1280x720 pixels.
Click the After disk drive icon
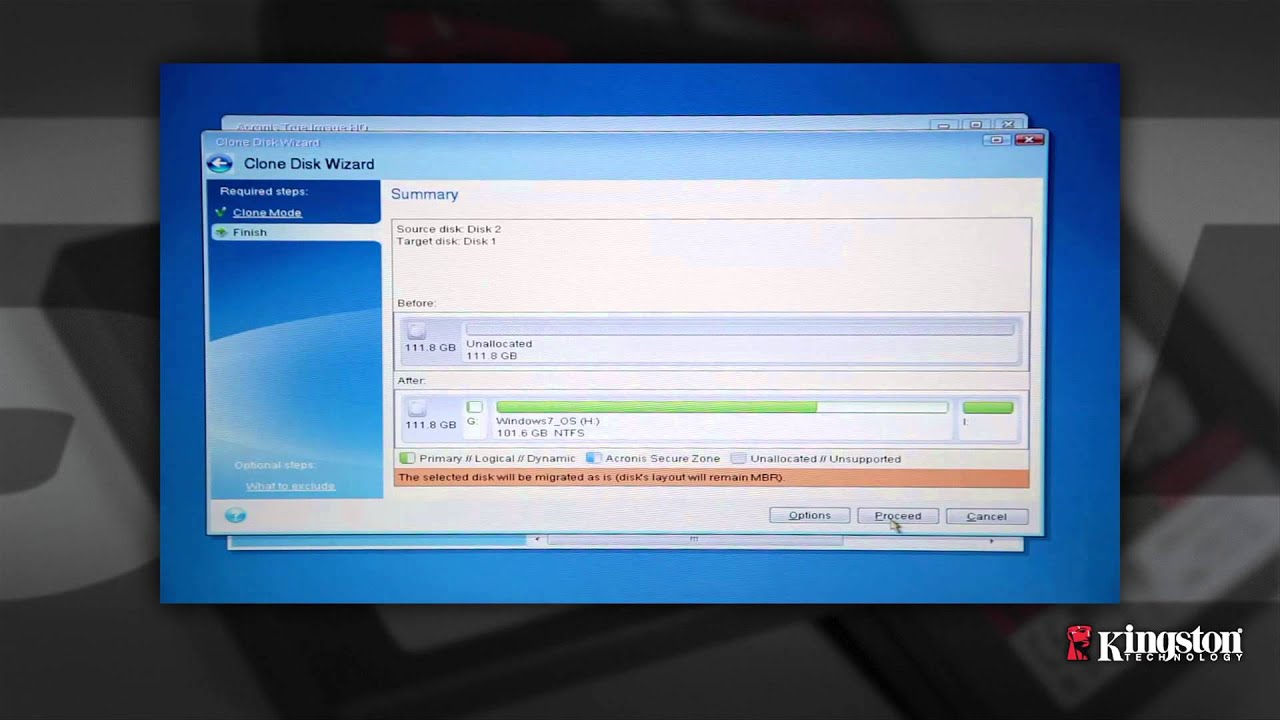[417, 408]
